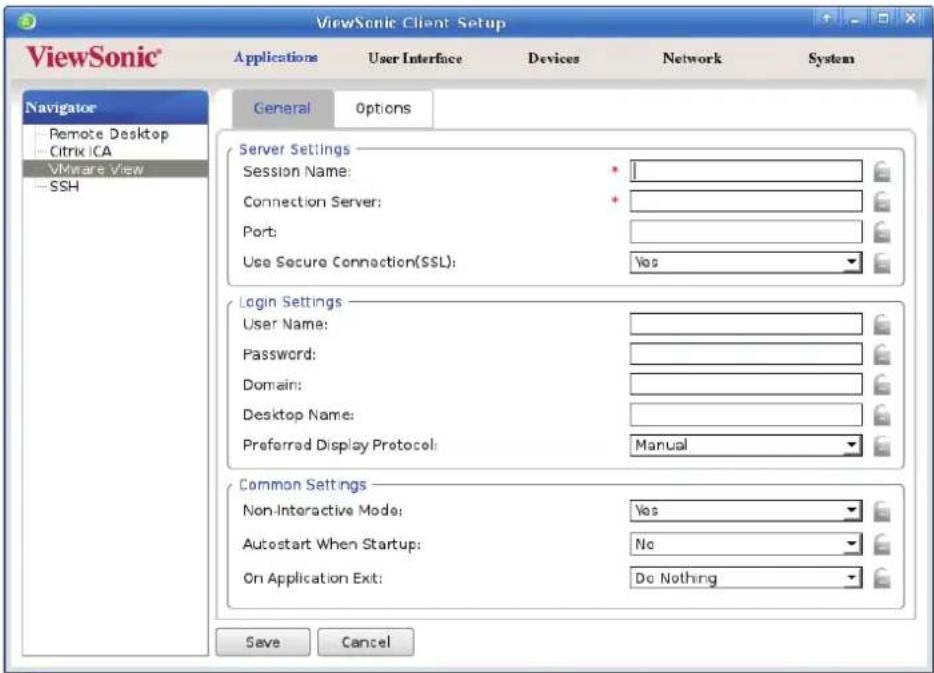Open the Devices menu
This screenshot has height=673, width=934.
tap(553, 58)
